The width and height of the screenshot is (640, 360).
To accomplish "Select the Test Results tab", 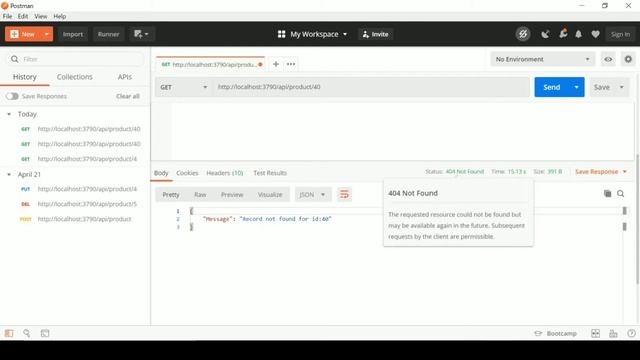I will coord(270,173).
